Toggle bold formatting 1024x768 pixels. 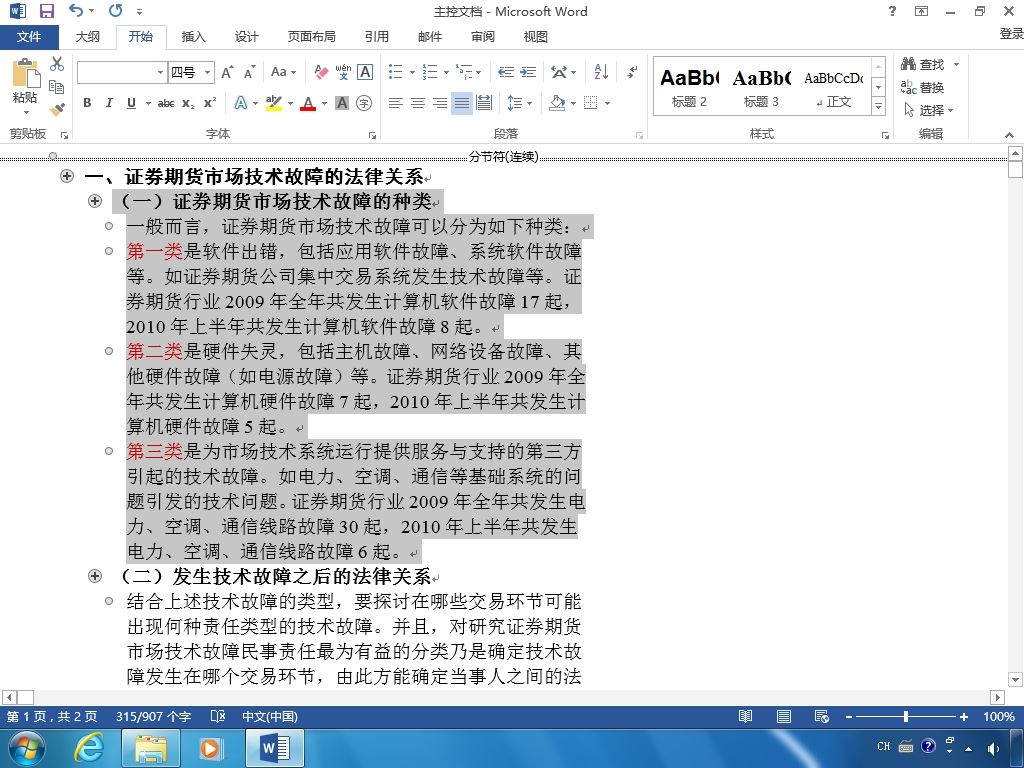tap(87, 103)
